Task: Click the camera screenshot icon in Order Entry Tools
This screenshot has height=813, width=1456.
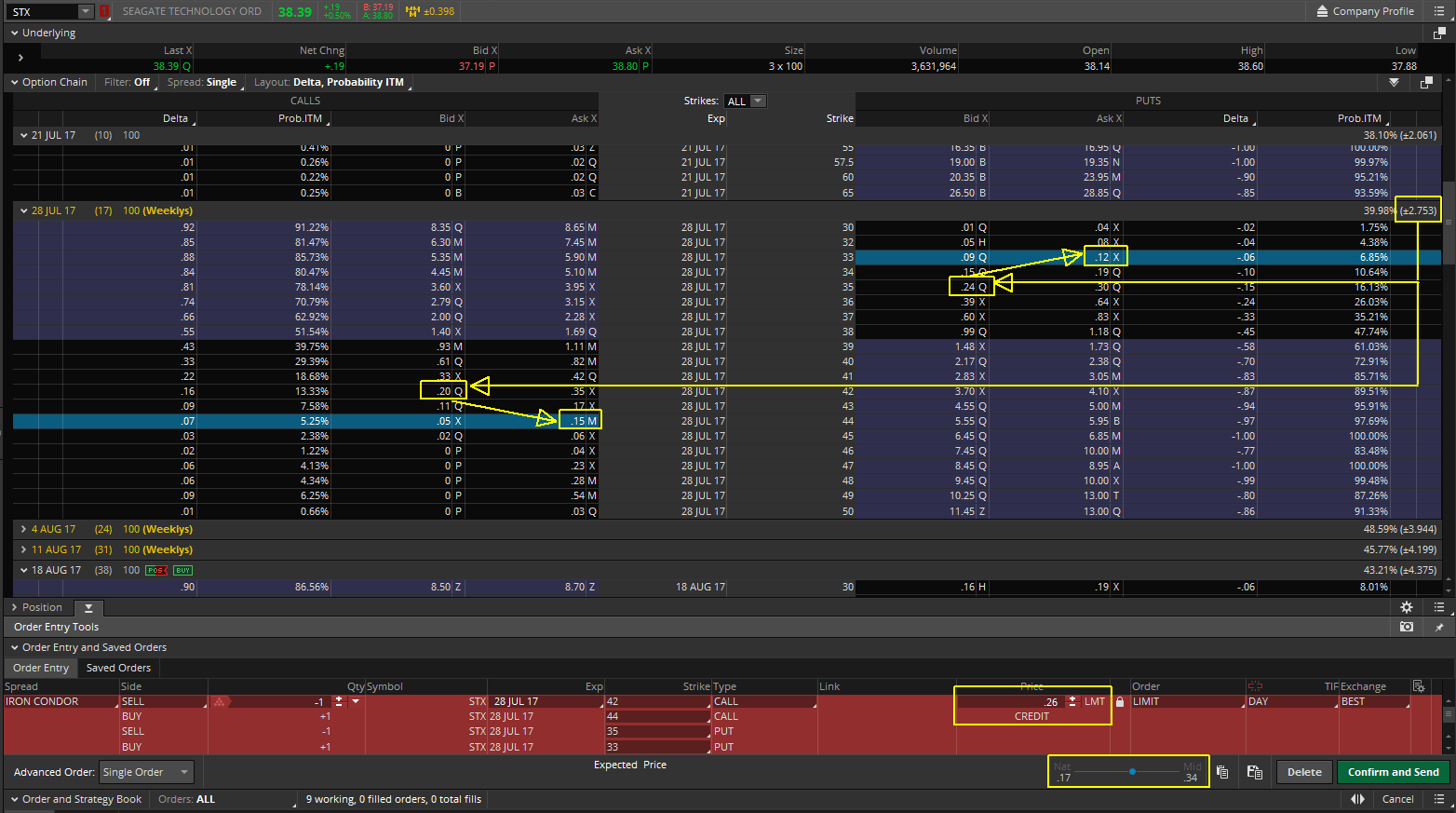Action: [1407, 627]
